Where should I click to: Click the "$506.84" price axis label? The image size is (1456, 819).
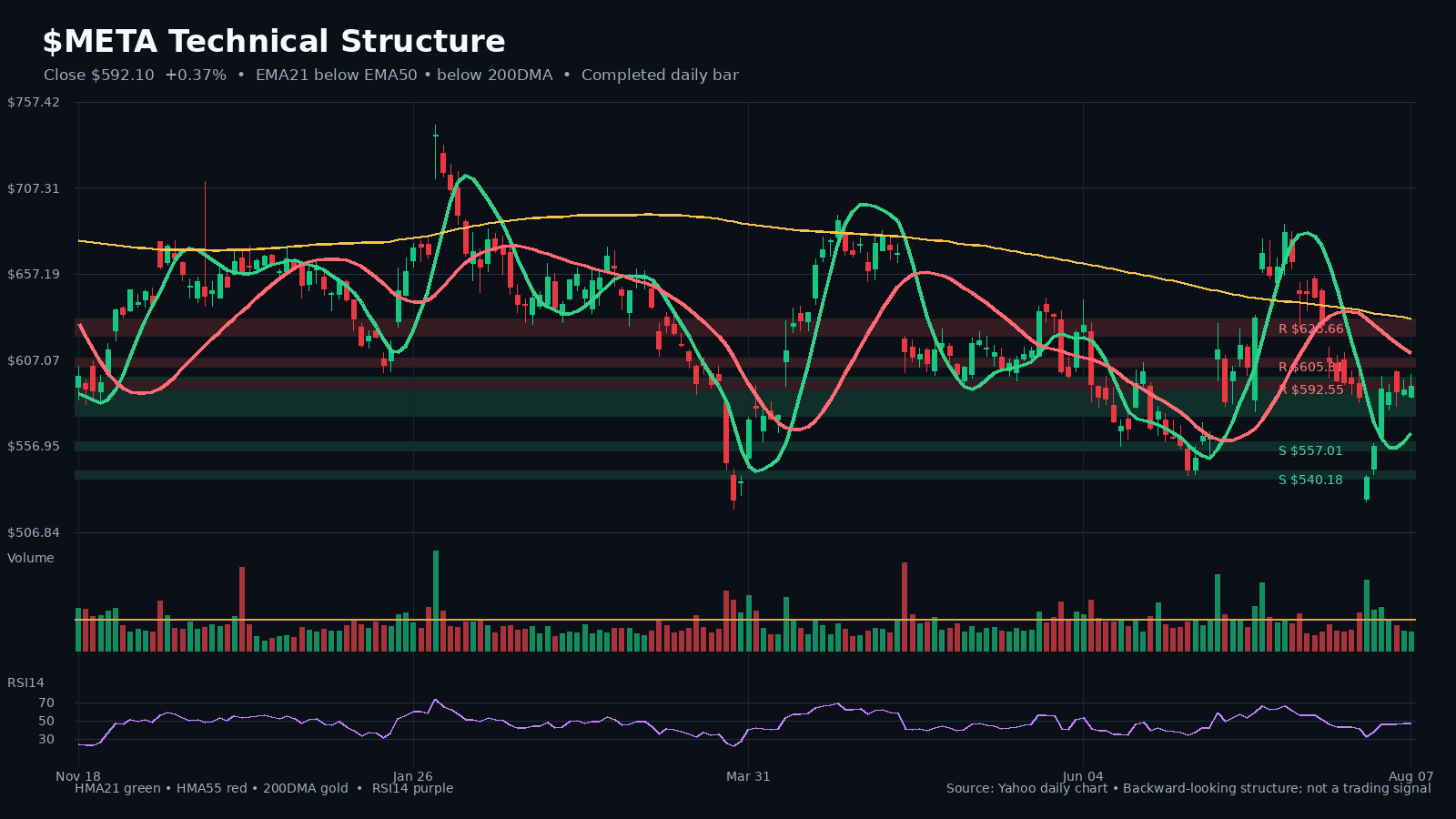coord(34,532)
